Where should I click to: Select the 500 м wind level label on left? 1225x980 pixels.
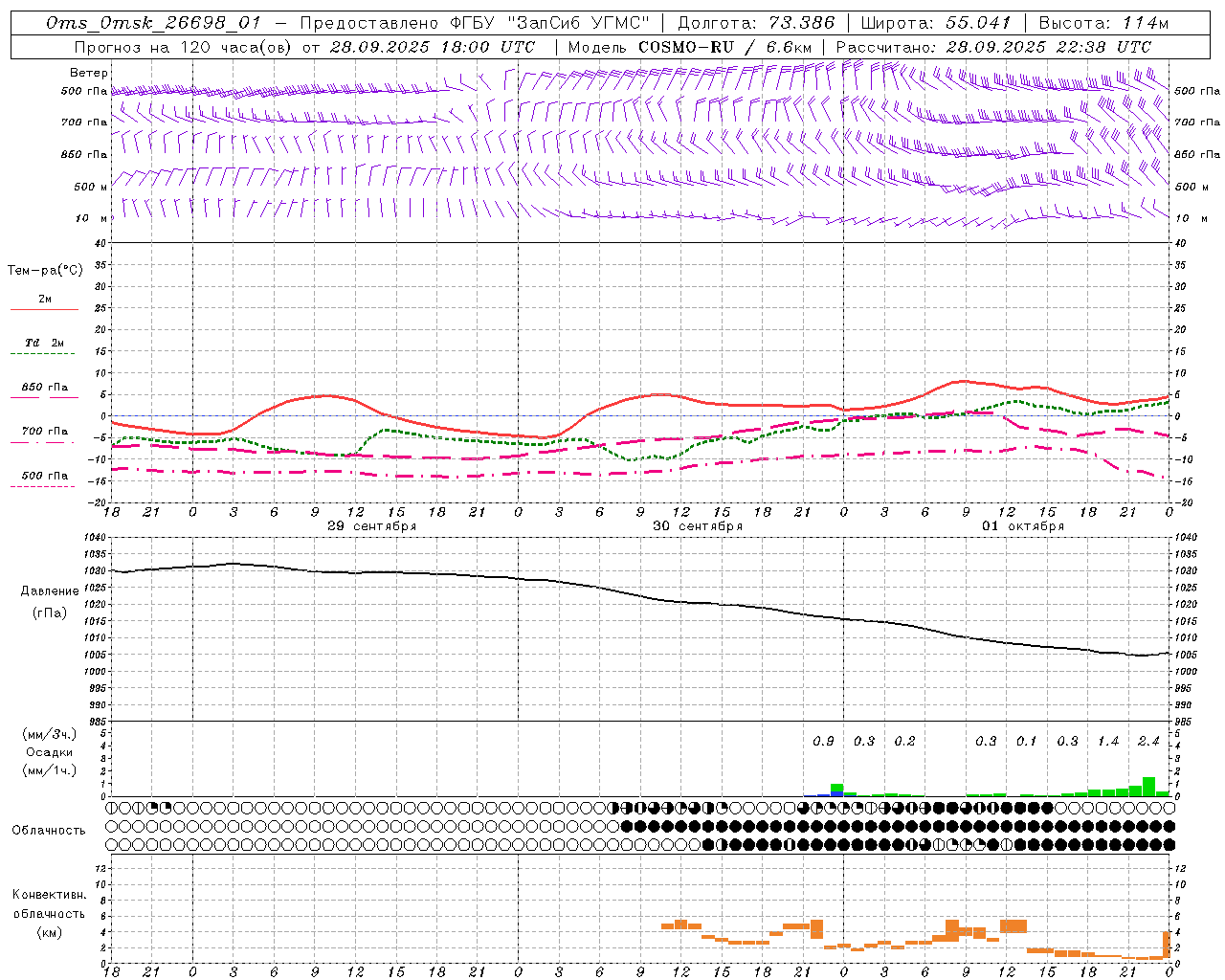(91, 187)
